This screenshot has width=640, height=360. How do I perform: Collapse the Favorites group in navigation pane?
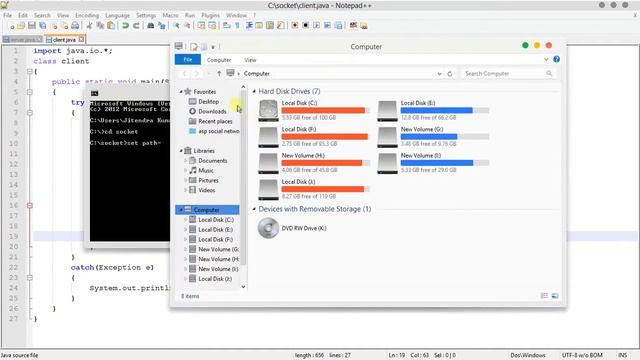coord(181,92)
